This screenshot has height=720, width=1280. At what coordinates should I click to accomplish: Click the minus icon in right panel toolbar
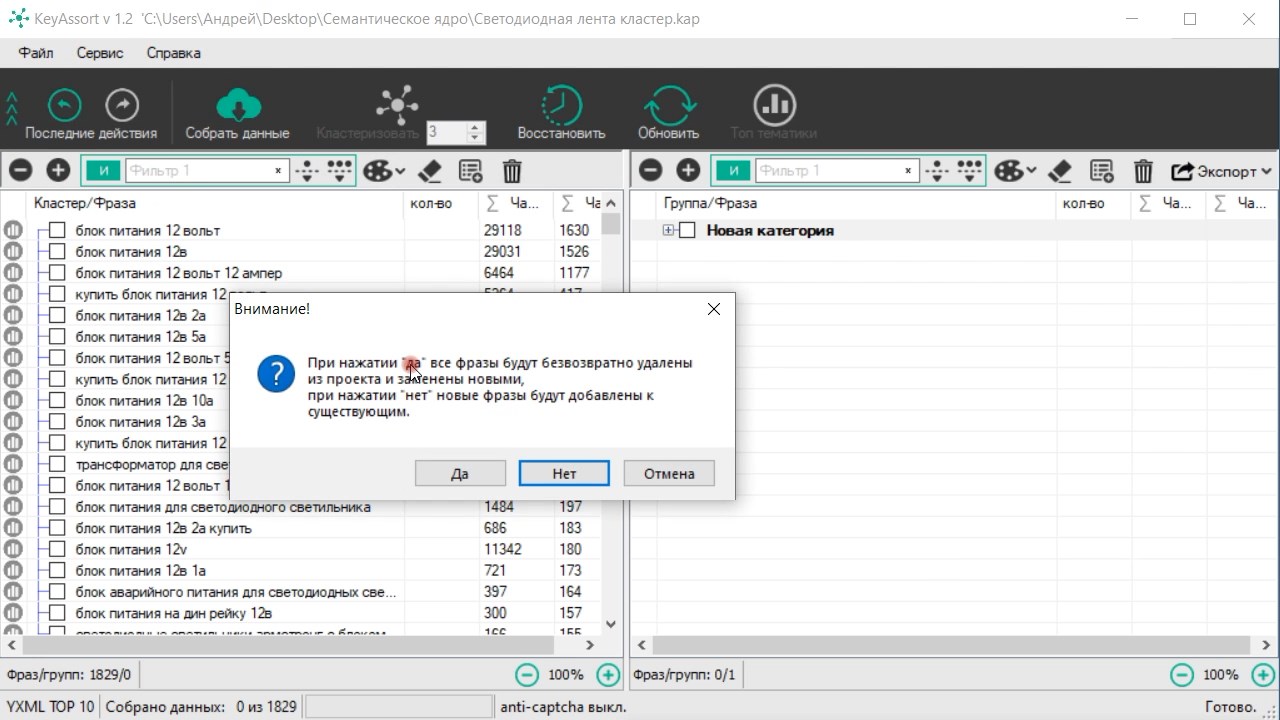click(650, 171)
